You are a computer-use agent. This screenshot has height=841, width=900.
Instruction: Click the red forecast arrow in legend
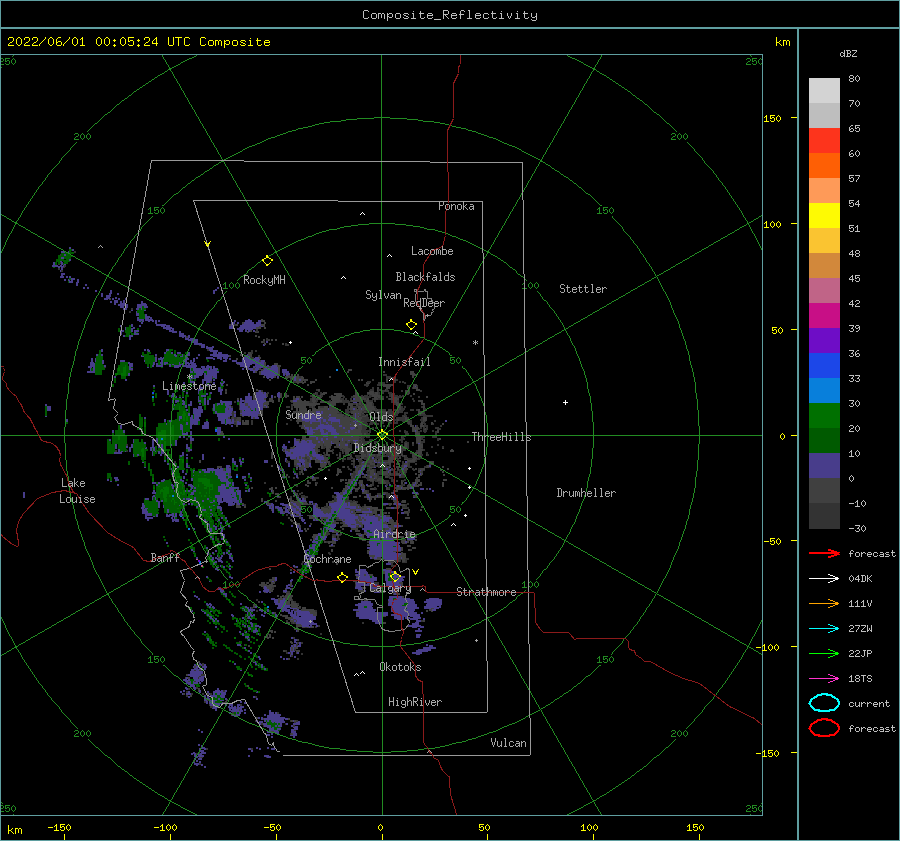824,553
